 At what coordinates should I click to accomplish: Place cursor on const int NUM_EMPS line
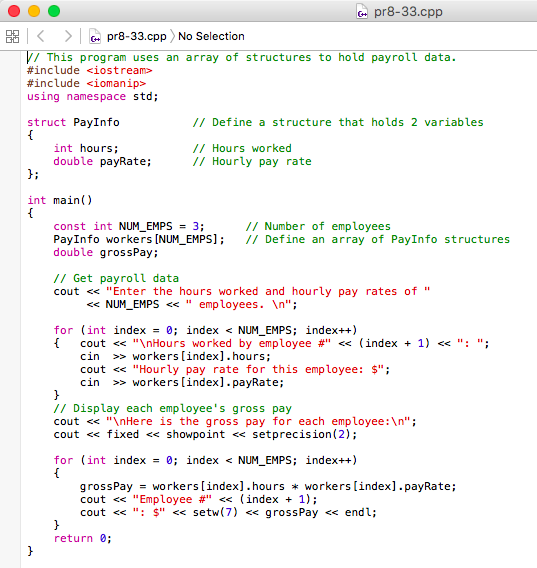click(x=129, y=226)
